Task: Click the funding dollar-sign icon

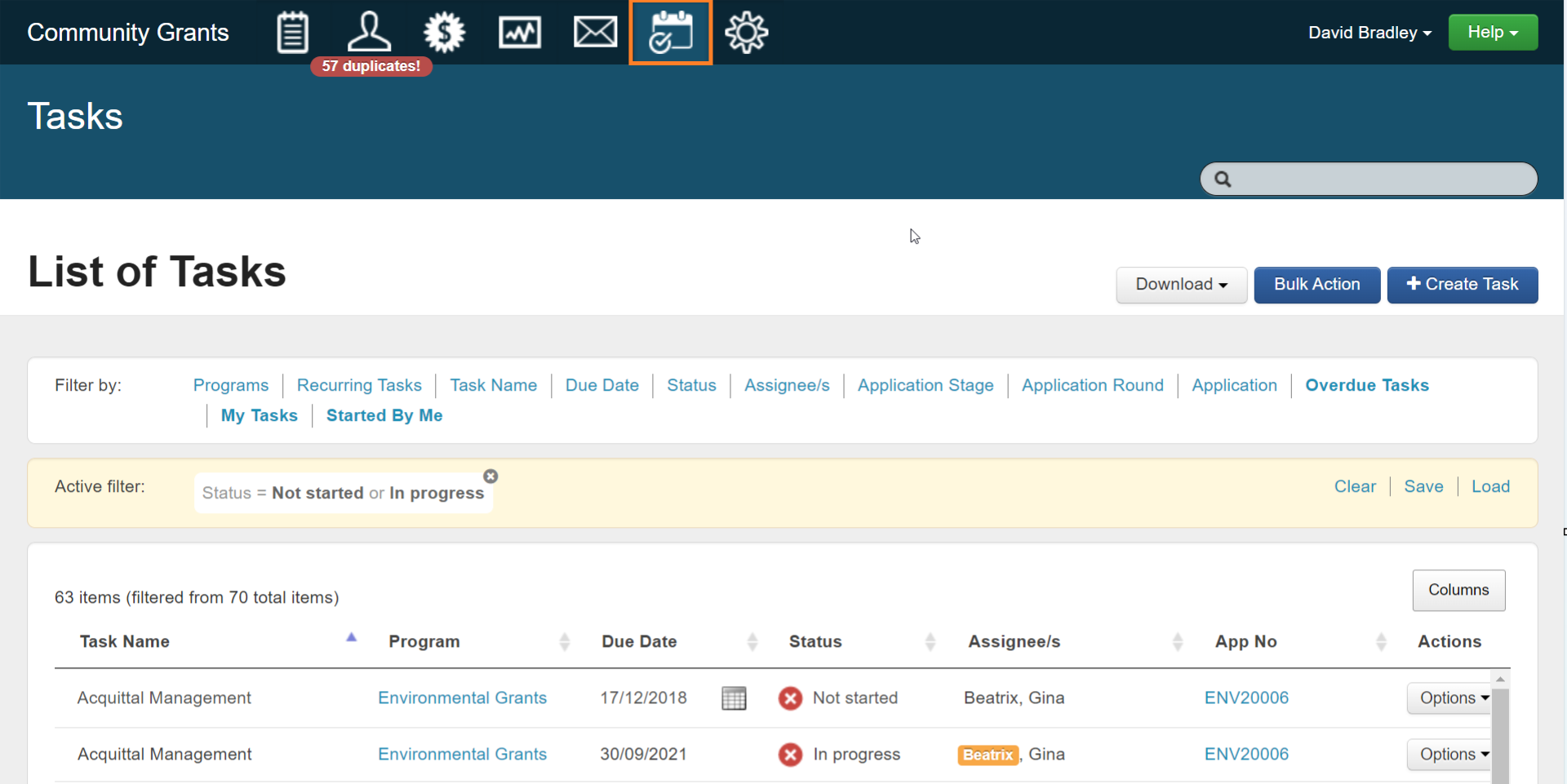Action: click(x=444, y=33)
